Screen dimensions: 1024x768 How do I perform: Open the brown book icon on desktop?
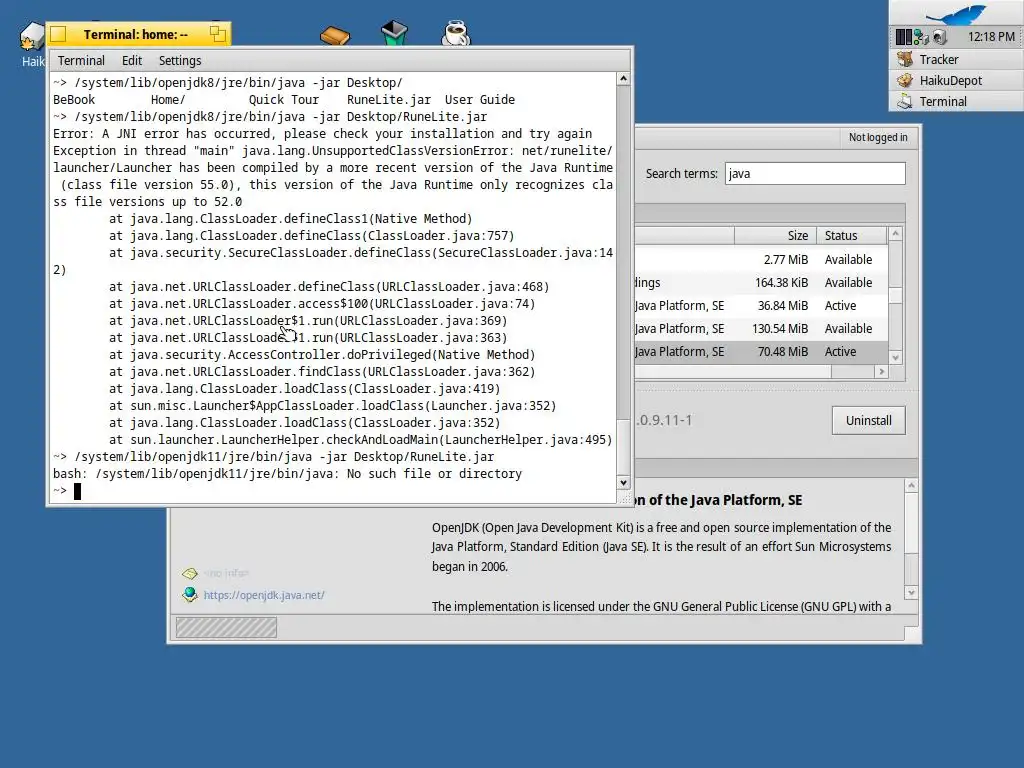pyautogui.click(x=335, y=35)
